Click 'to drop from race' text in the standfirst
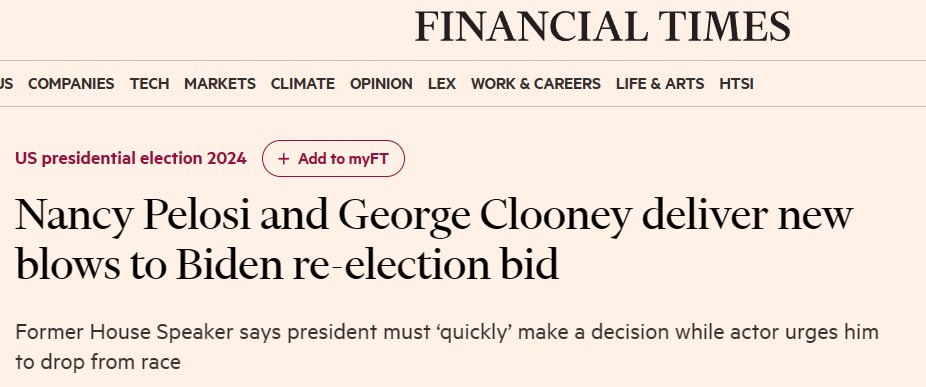This screenshot has width=926, height=387. 98,362
